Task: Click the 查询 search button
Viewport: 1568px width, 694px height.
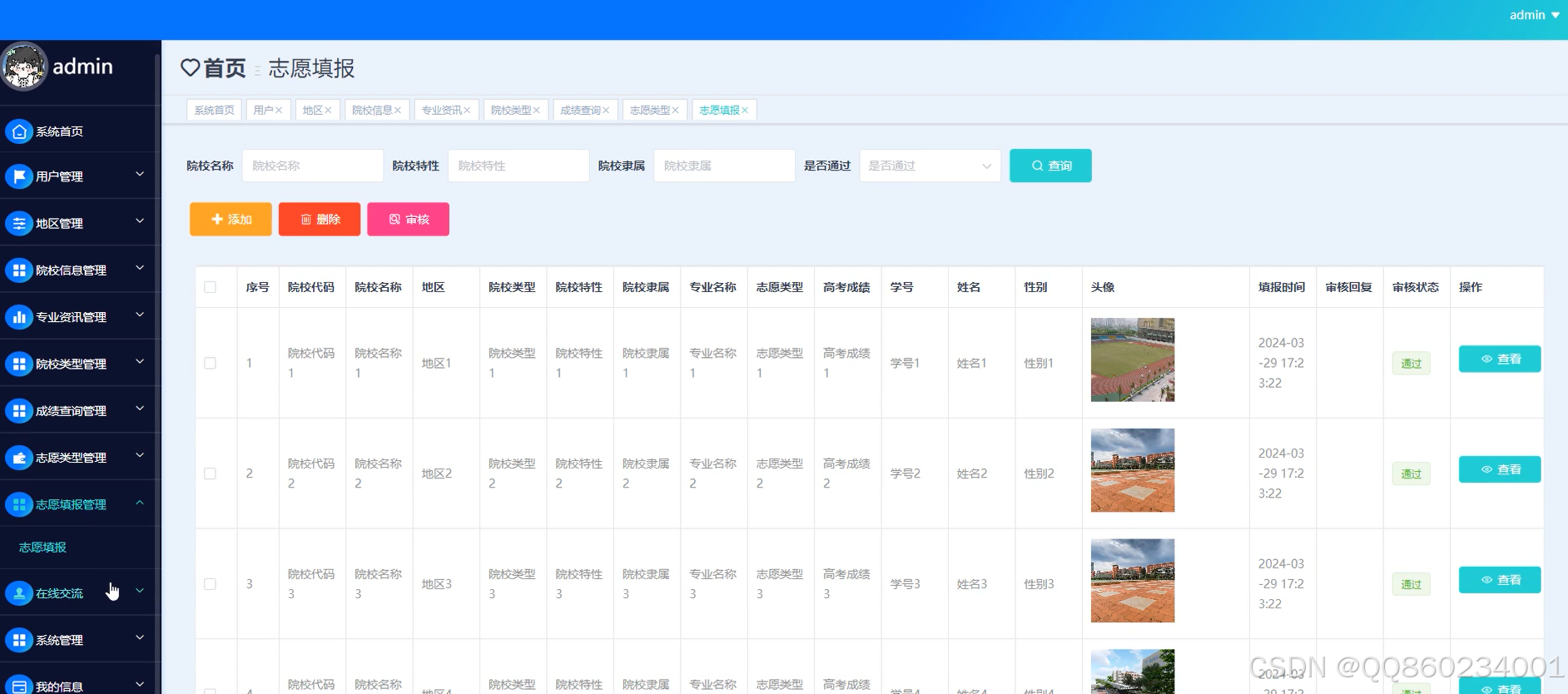Action: pos(1050,166)
